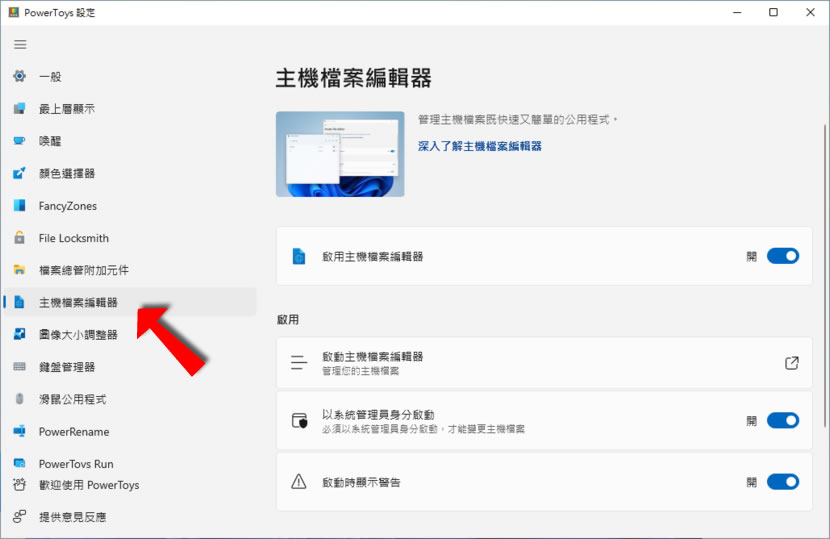Close the PowerToys settings window
The width and height of the screenshot is (830, 539).
click(810, 12)
